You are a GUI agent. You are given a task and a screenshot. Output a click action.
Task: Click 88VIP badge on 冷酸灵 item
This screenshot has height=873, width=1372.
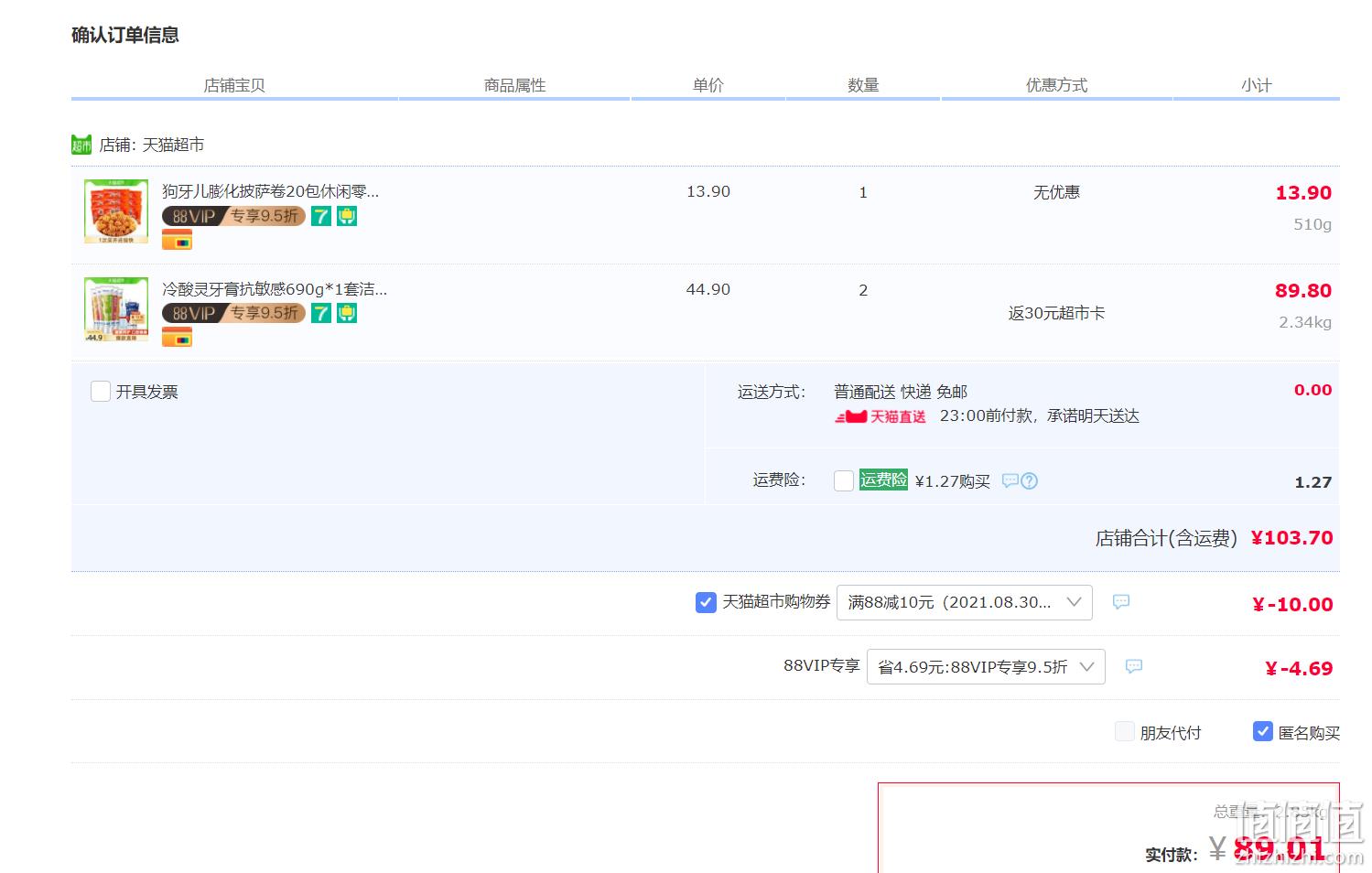point(233,313)
